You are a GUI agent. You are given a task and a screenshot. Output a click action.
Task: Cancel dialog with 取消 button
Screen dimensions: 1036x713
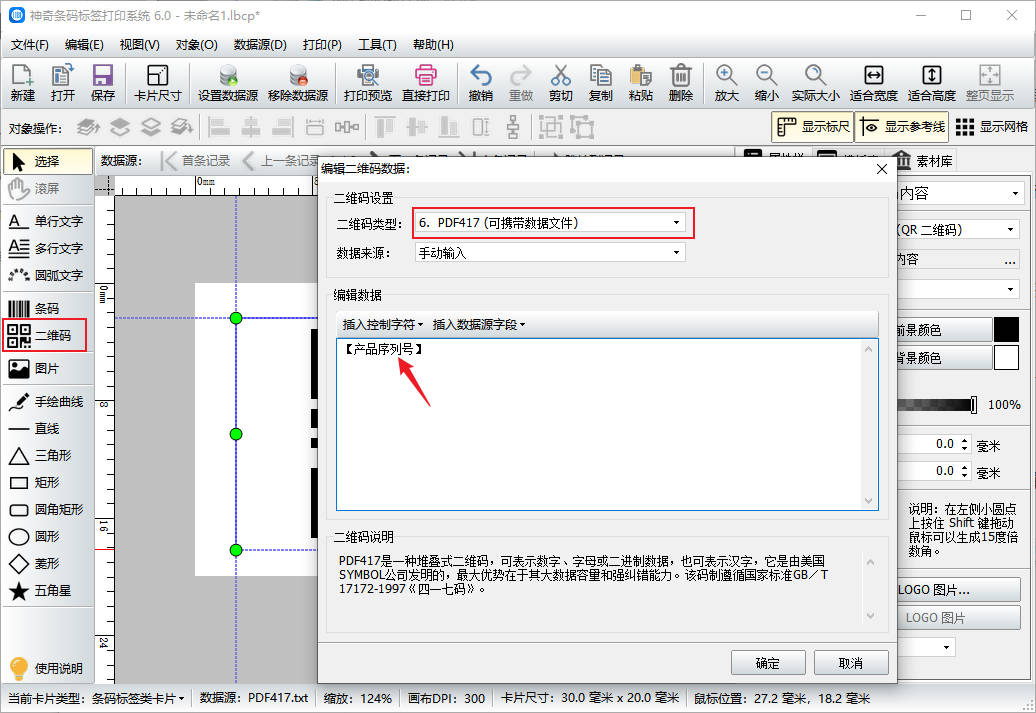(851, 663)
